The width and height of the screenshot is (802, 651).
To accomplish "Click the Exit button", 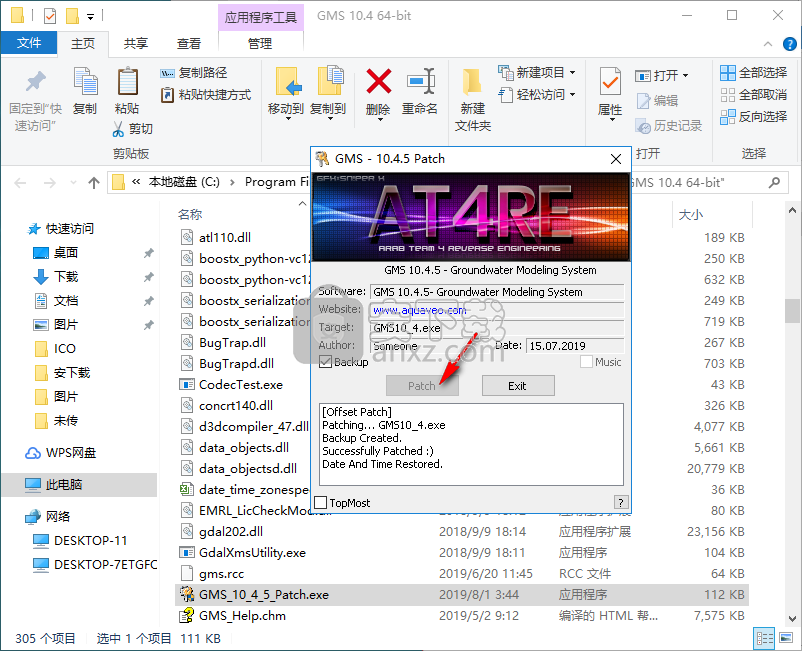I will pos(518,386).
